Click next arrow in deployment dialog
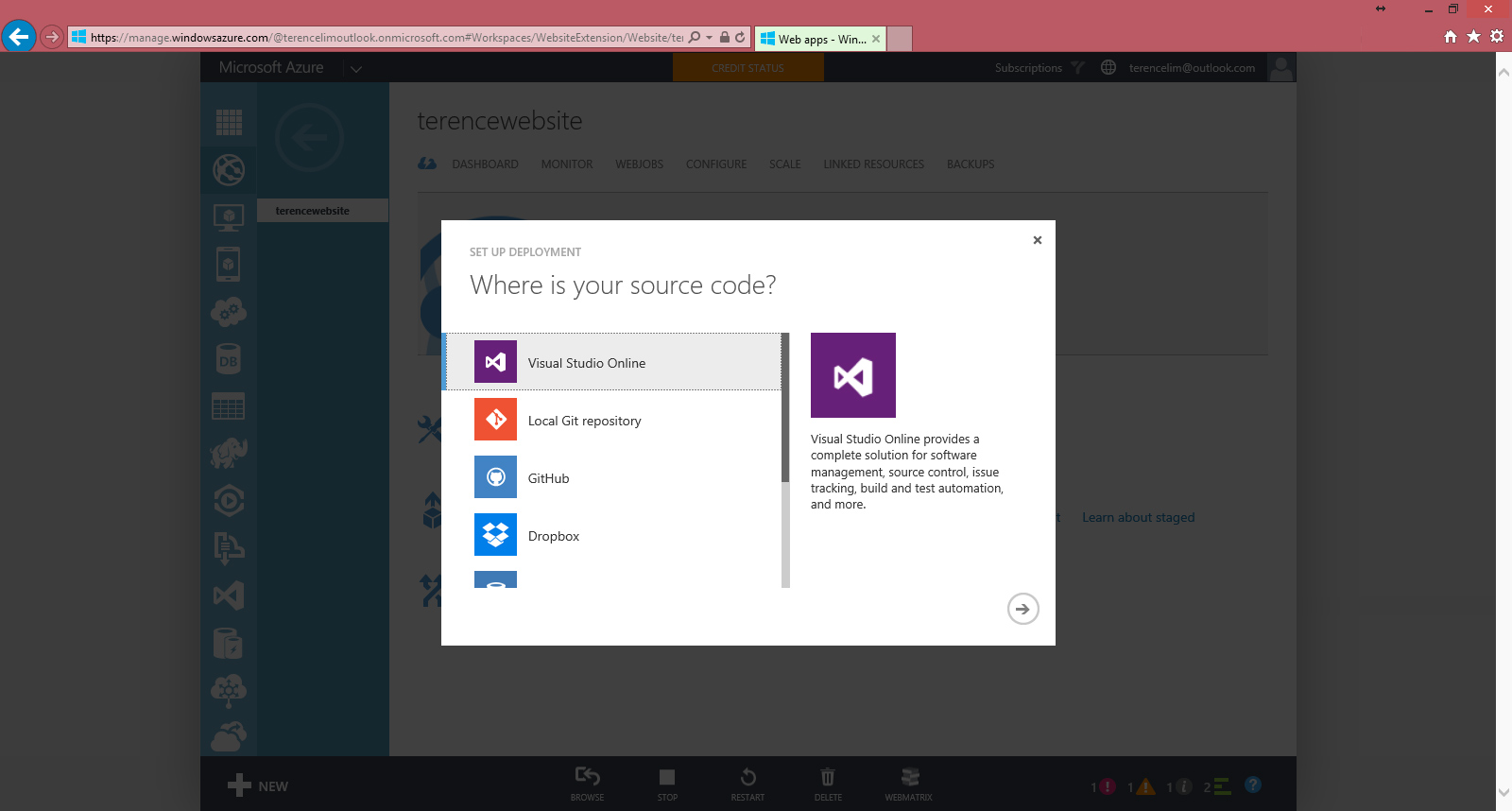The width and height of the screenshot is (1512, 811). [x=1022, y=609]
